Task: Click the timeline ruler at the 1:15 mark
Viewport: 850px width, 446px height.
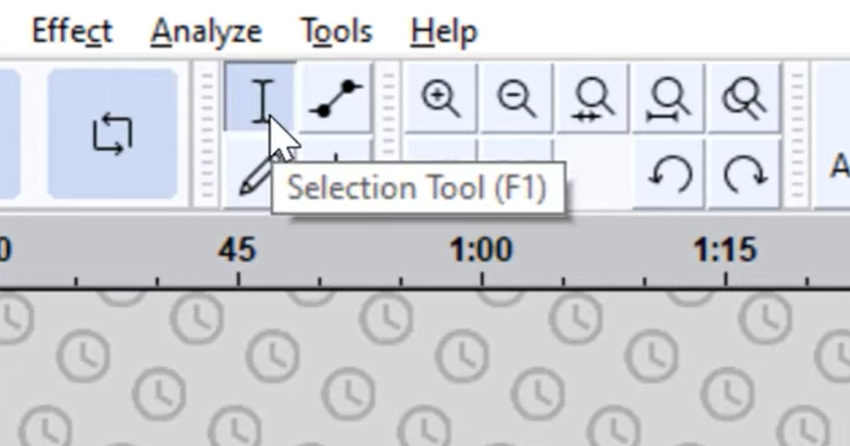Action: coord(725,251)
